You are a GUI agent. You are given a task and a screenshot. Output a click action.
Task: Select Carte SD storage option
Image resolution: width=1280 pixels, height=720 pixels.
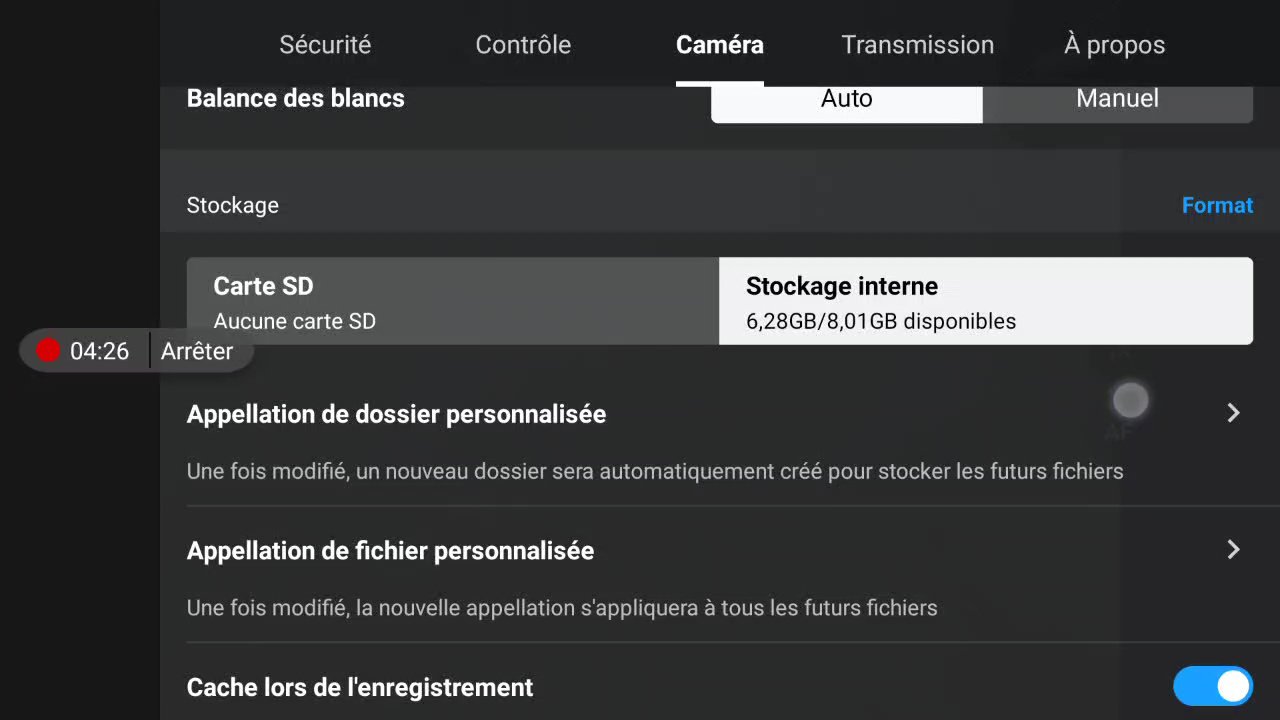pyautogui.click(x=453, y=301)
